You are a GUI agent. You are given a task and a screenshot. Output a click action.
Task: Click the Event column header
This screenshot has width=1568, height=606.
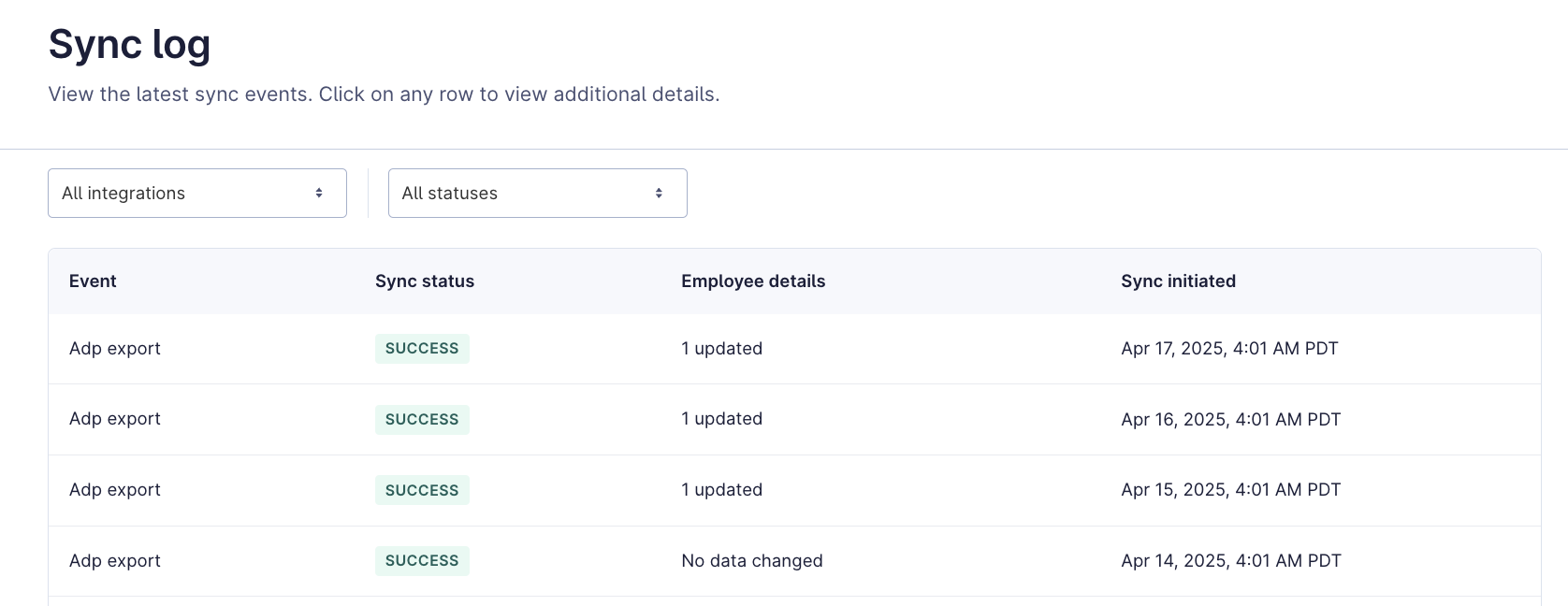(x=93, y=281)
